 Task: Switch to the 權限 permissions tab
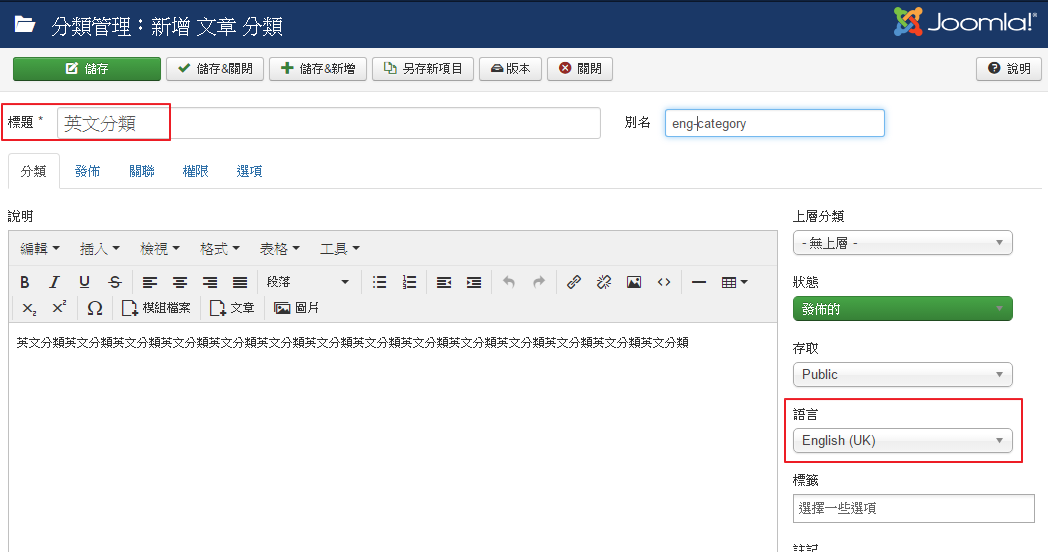click(x=195, y=171)
